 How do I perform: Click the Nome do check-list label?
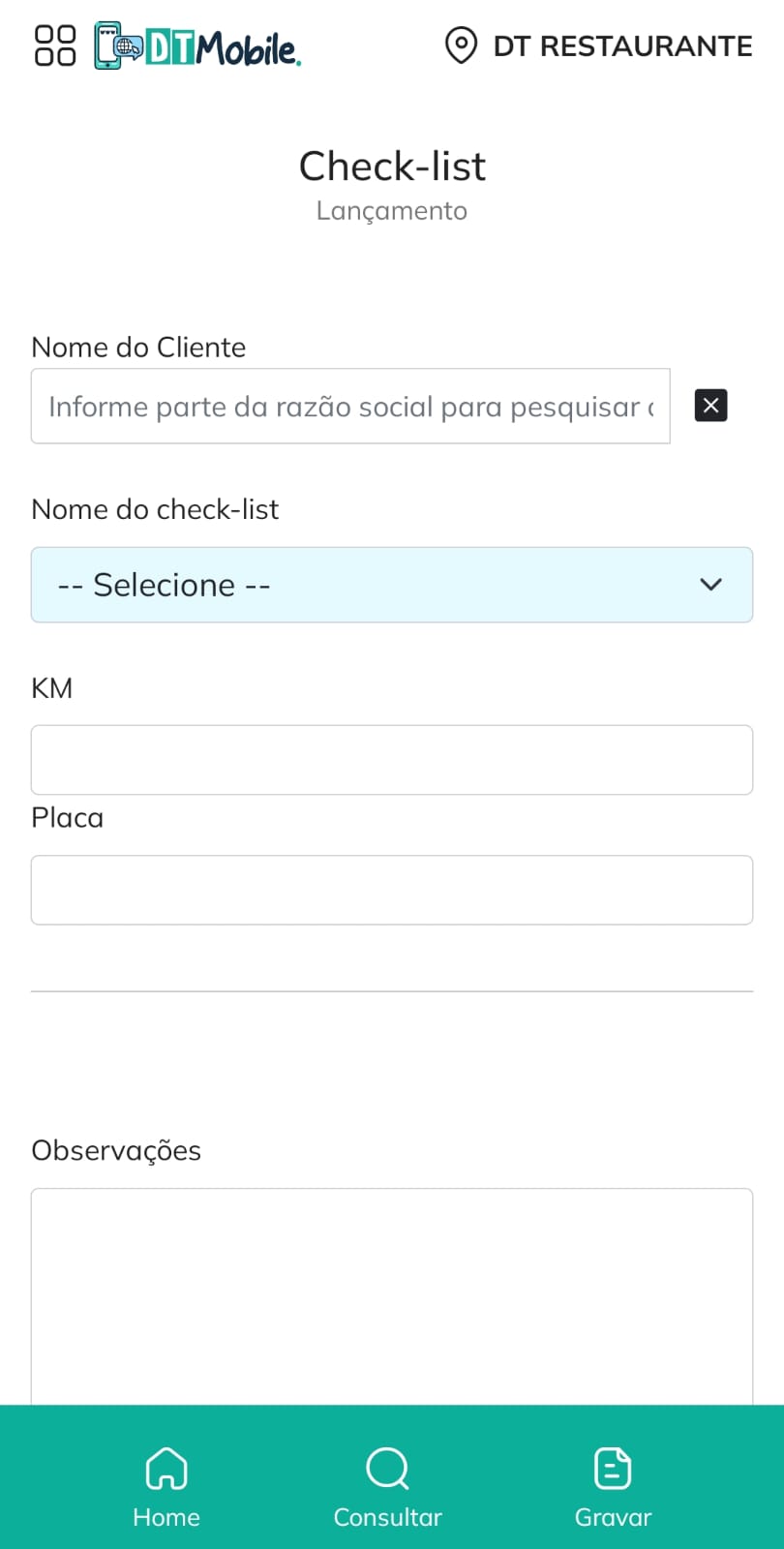tap(155, 509)
